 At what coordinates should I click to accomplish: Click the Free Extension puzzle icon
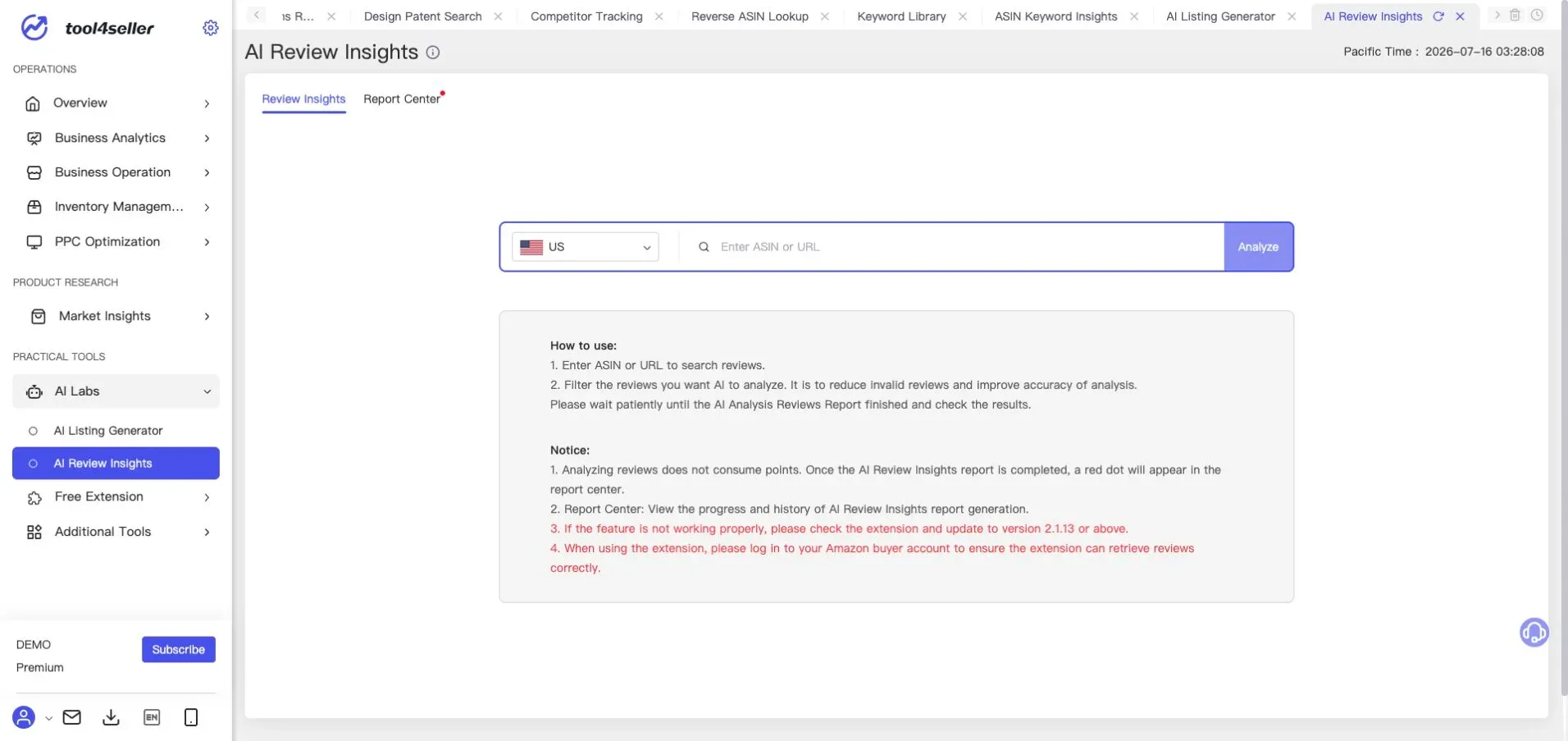34,497
